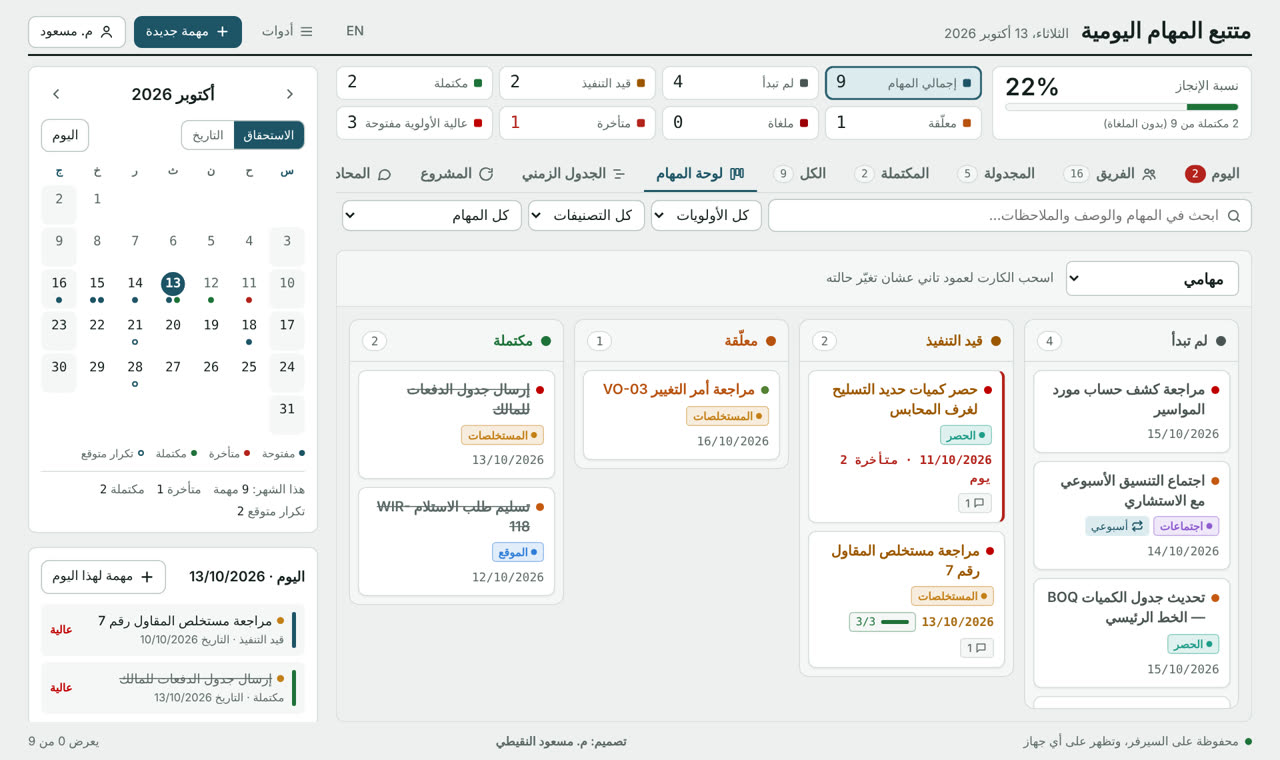Click the مهمة جديدة new task button
1280x760 pixels.
point(188,32)
